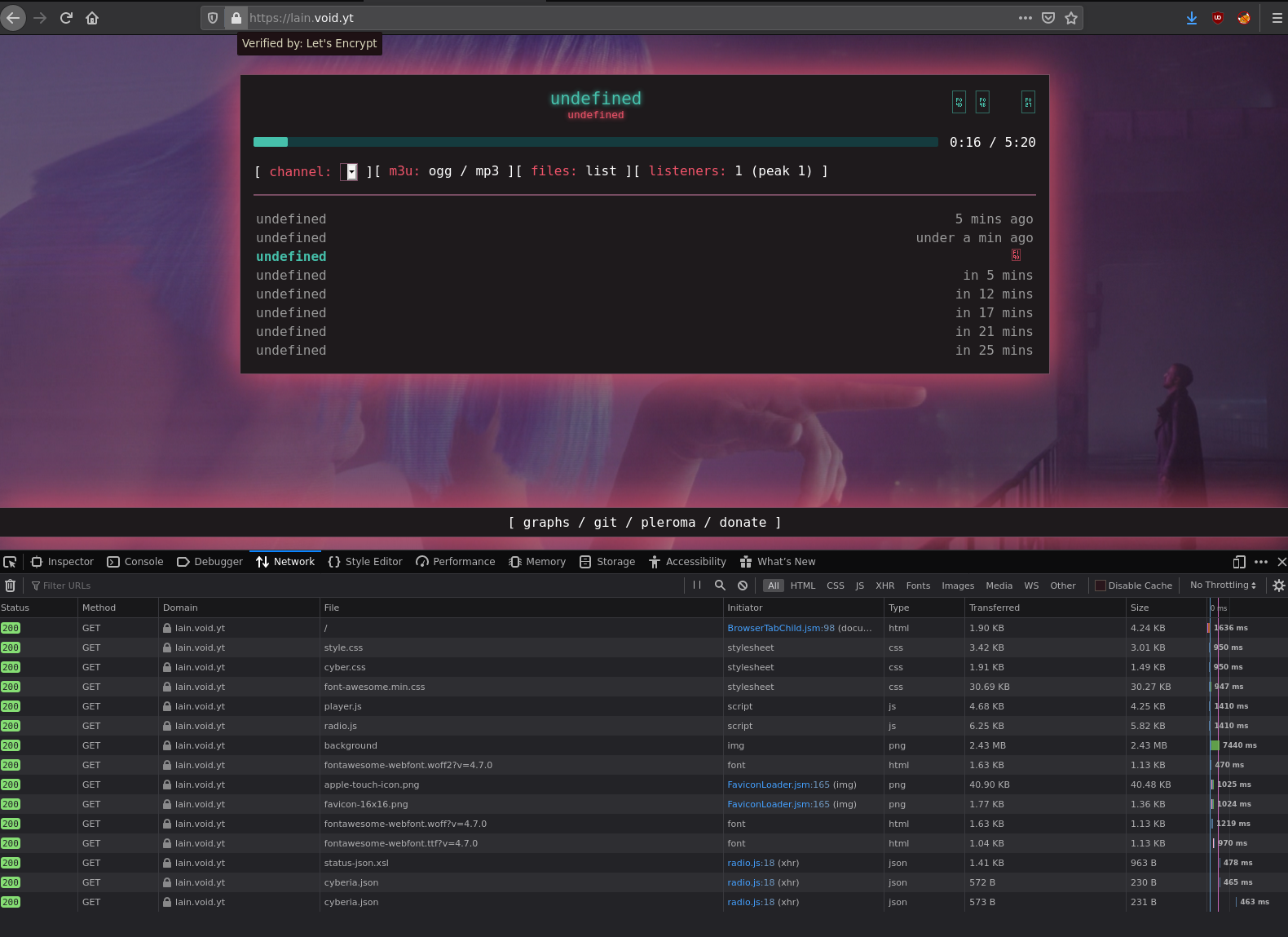Open the browser home page icon
This screenshot has height=937, width=1288.
pos(92,18)
